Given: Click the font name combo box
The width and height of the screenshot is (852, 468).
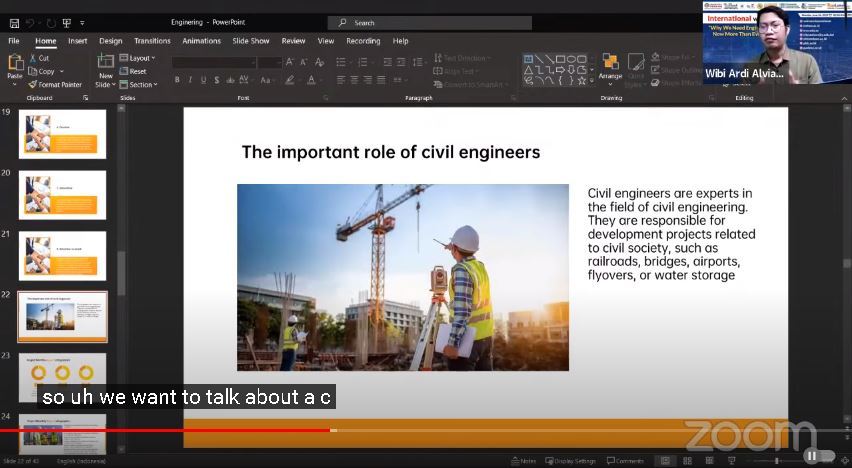Looking at the screenshot, I should click(214, 63).
